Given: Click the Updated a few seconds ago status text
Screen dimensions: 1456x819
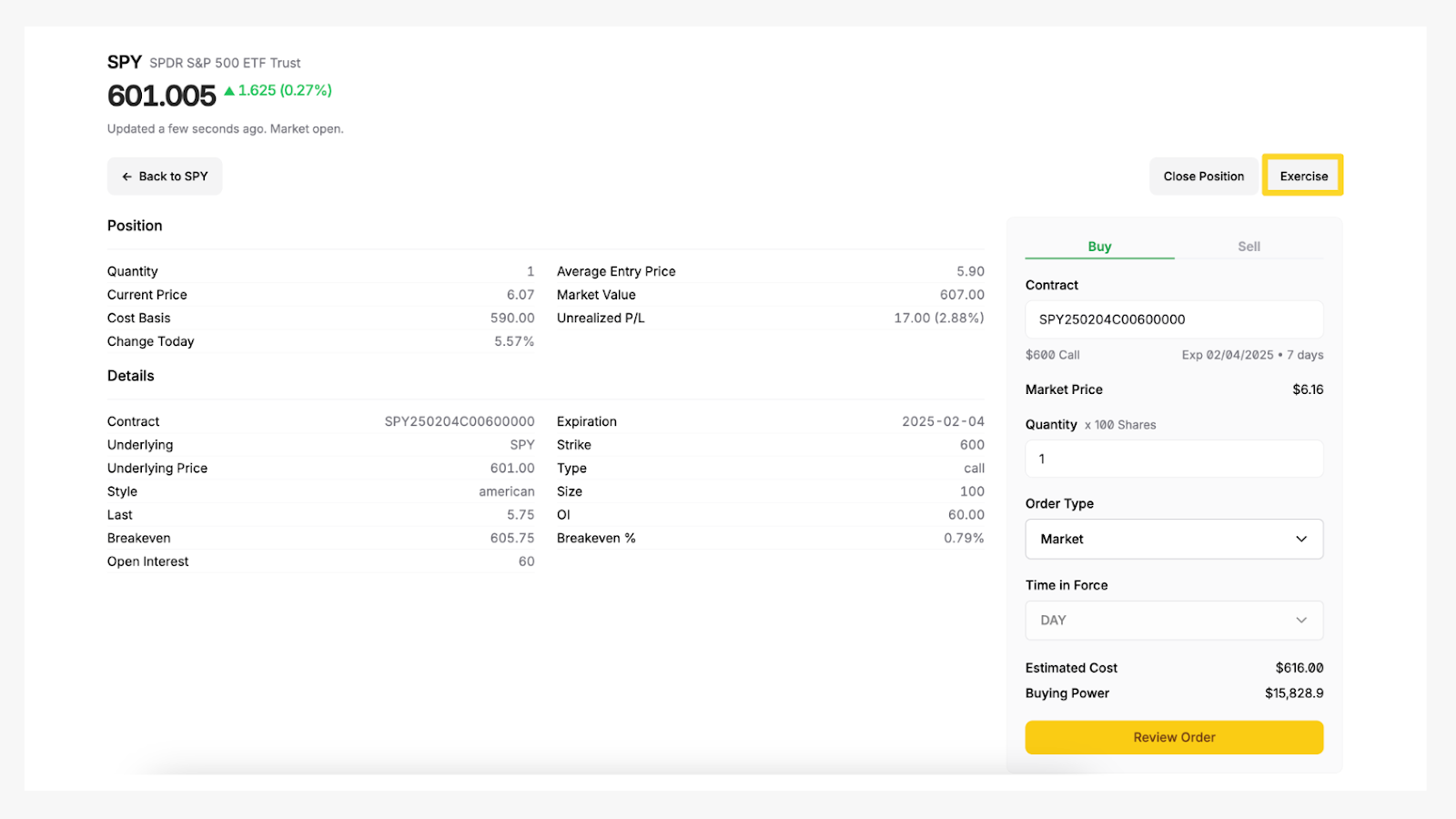Looking at the screenshot, I should tap(226, 129).
